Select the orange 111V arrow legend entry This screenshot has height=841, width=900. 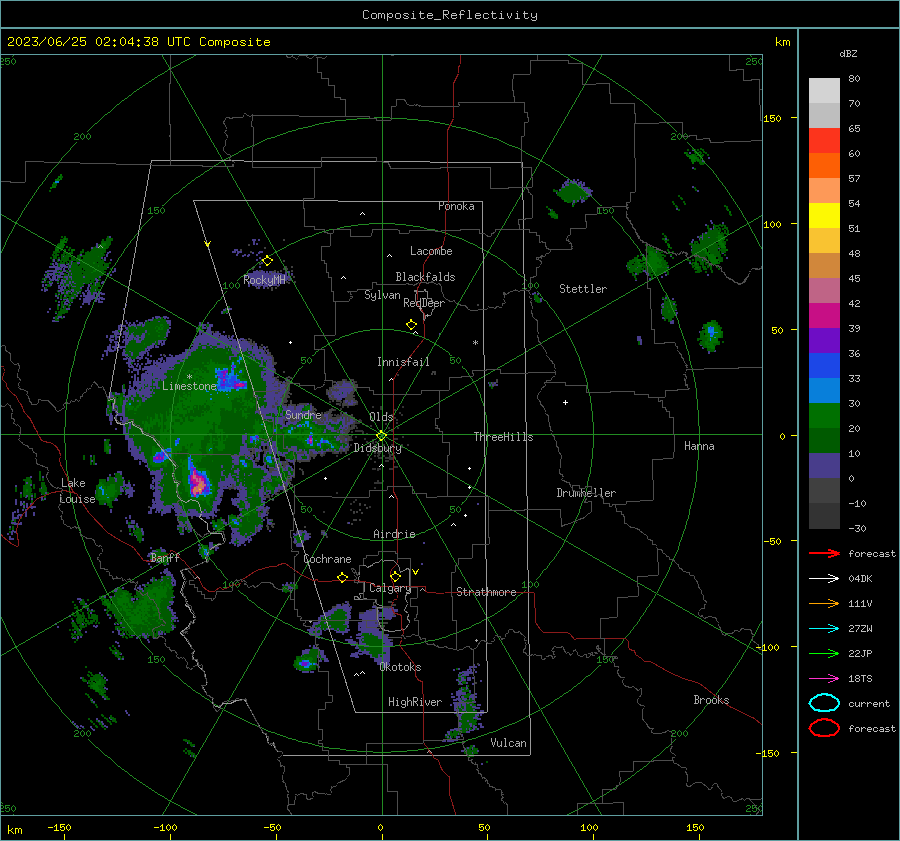(x=824, y=603)
